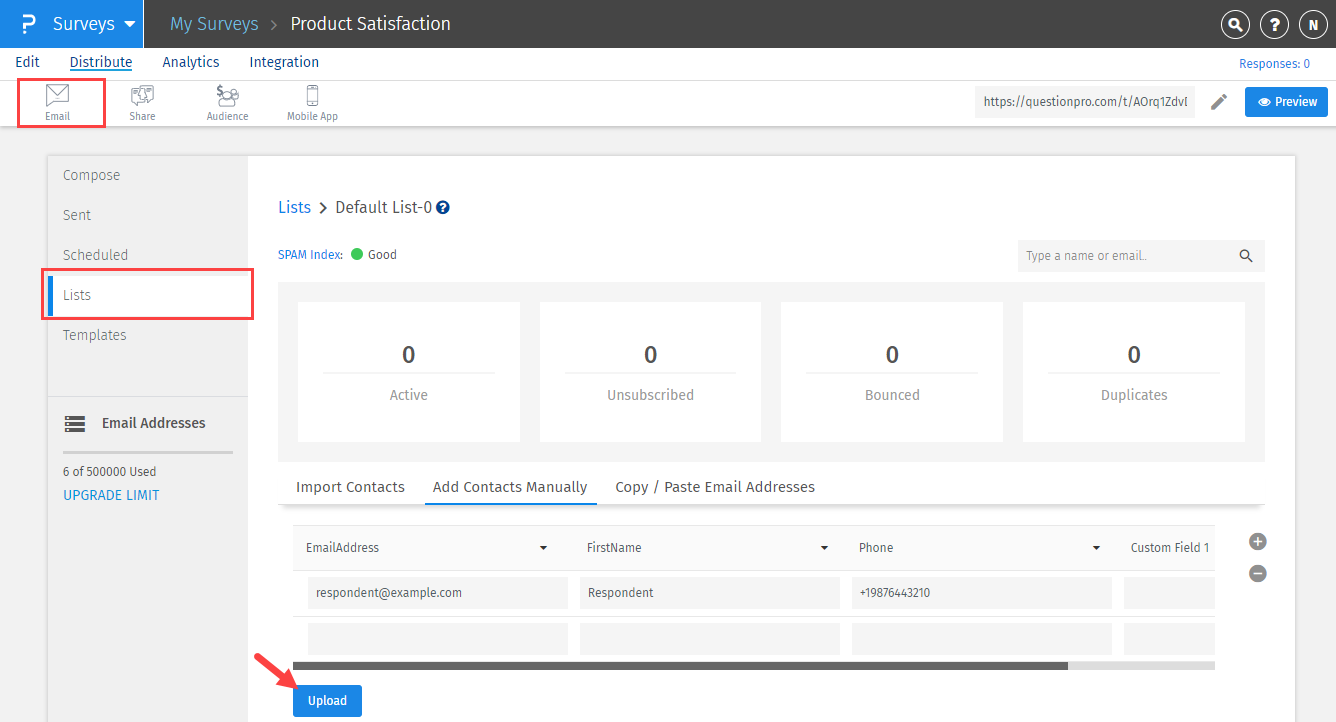Viewport: 1336px width, 722px height.
Task: Click help icon beside Default List-0
Action: coord(443,208)
